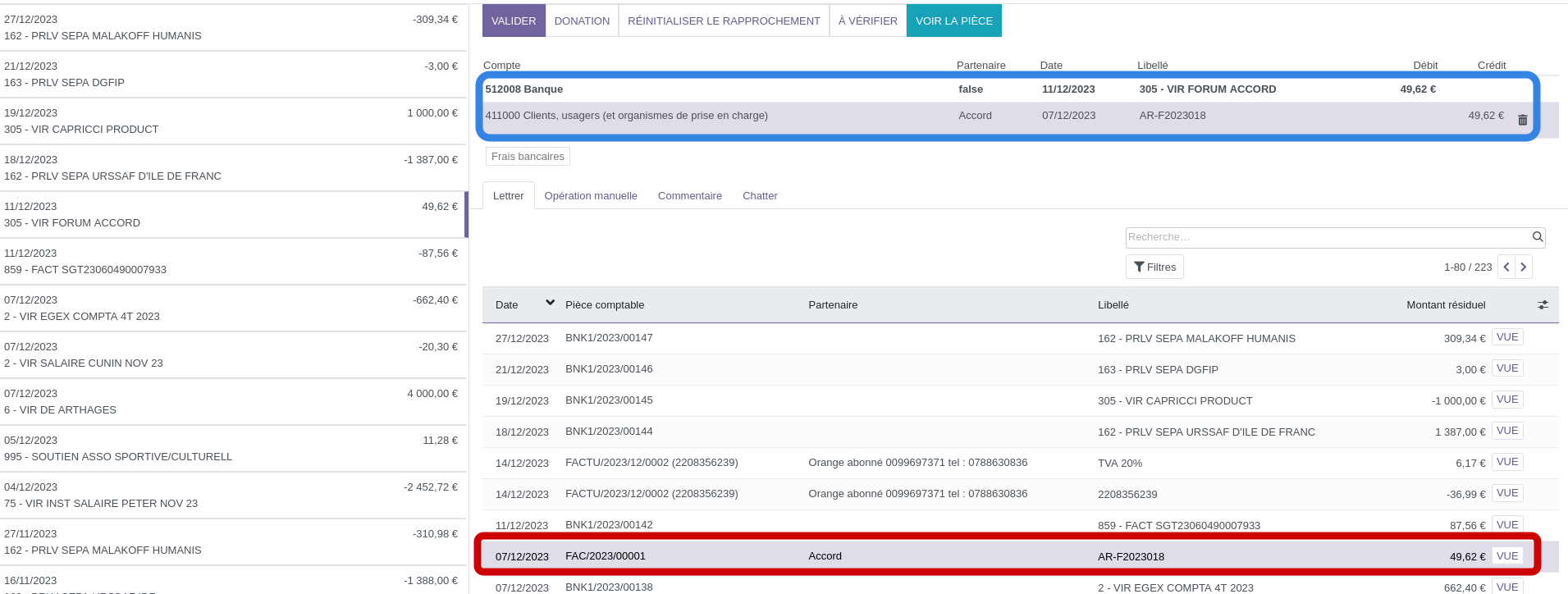Open the Chatter tab
This screenshot has height=594, width=1568.
pos(760,195)
